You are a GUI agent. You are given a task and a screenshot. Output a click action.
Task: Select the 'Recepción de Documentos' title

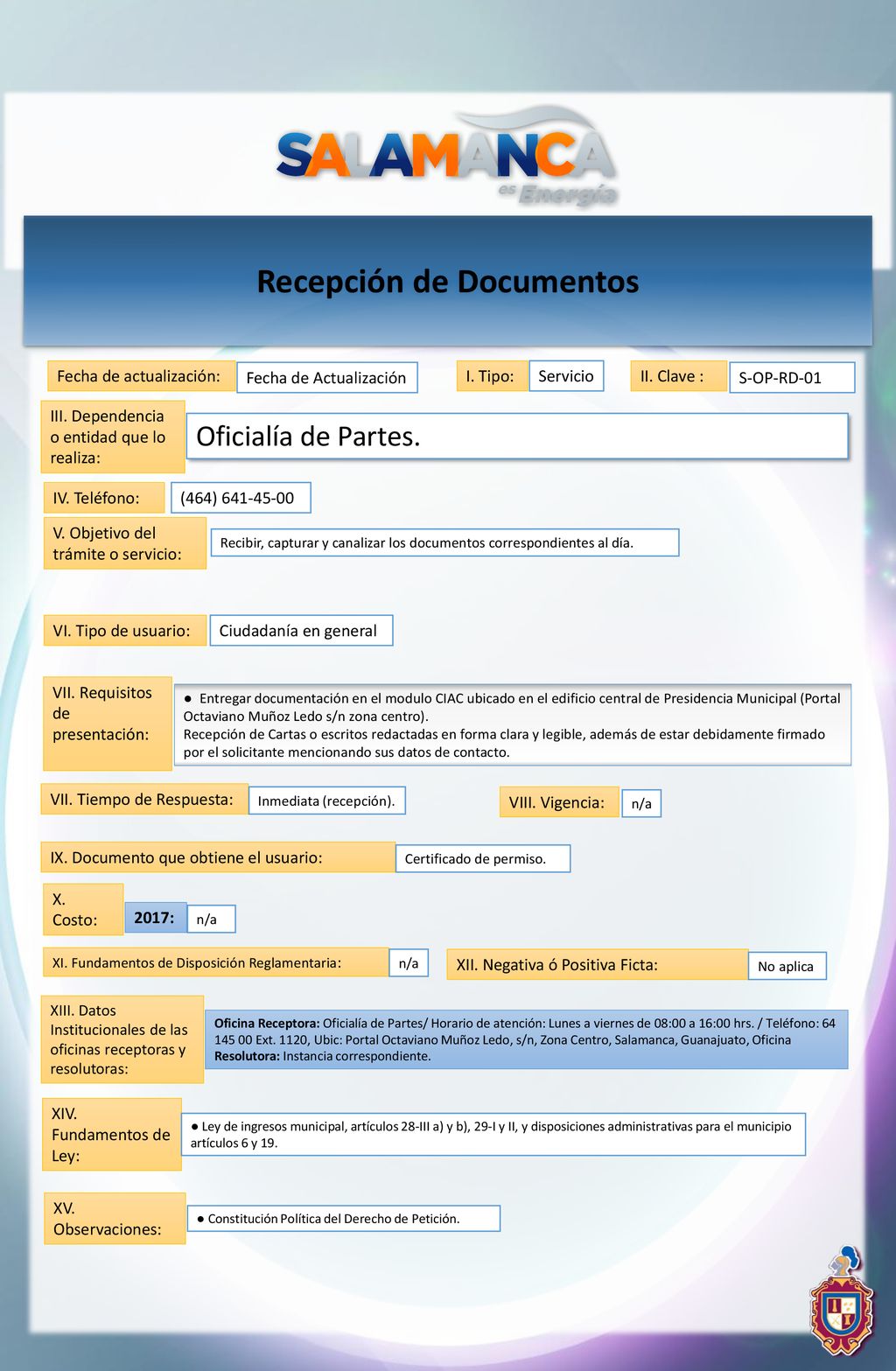click(x=448, y=282)
